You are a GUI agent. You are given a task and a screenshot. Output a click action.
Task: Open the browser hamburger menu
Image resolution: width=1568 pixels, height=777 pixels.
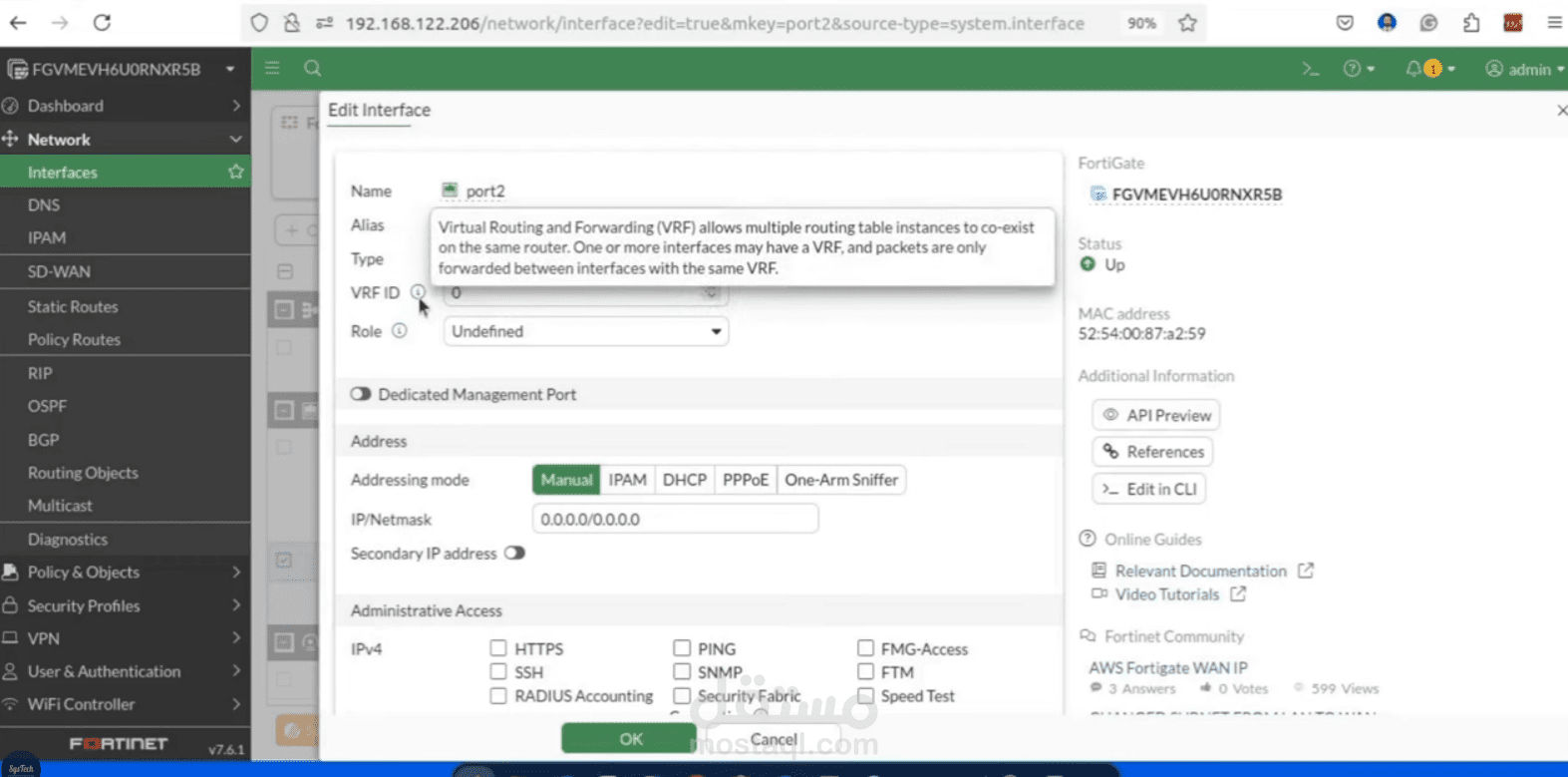[1554, 22]
